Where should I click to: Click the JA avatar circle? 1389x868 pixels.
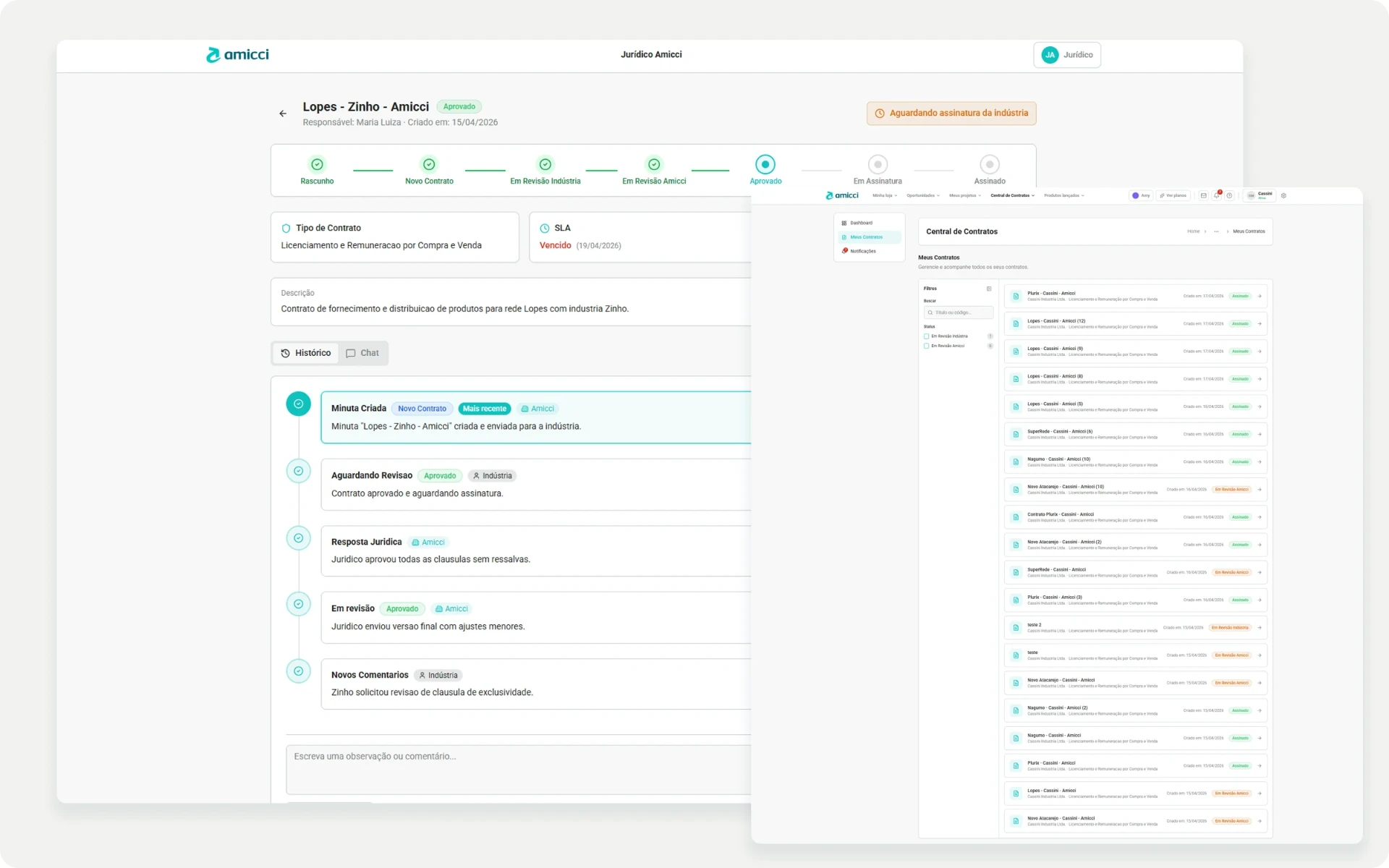(x=1050, y=55)
